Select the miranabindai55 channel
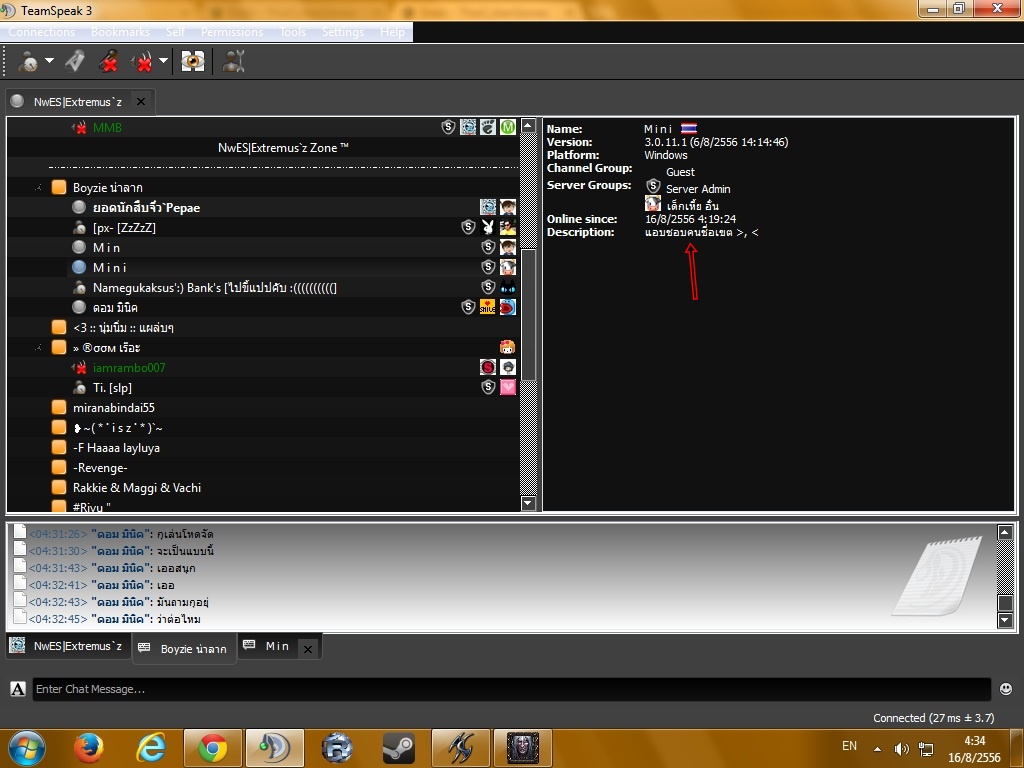The height and width of the screenshot is (768, 1024). (x=114, y=408)
